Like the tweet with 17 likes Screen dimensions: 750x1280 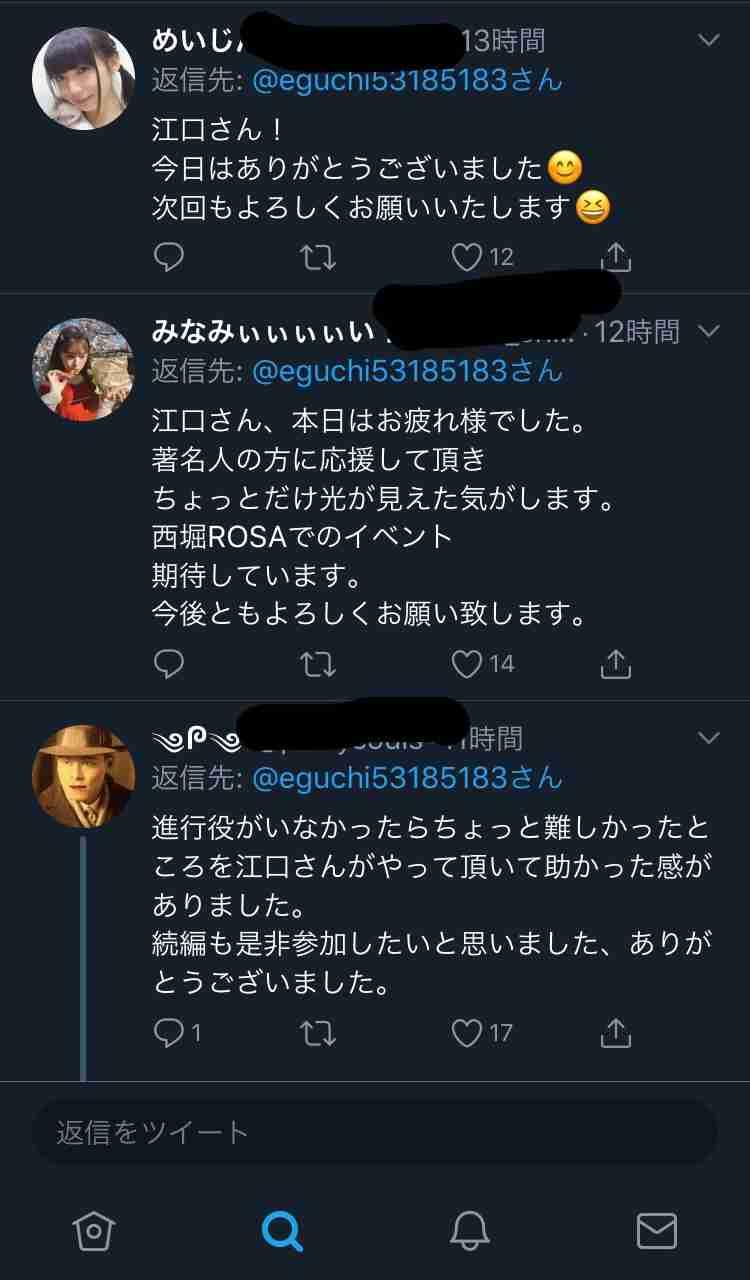tap(467, 1032)
